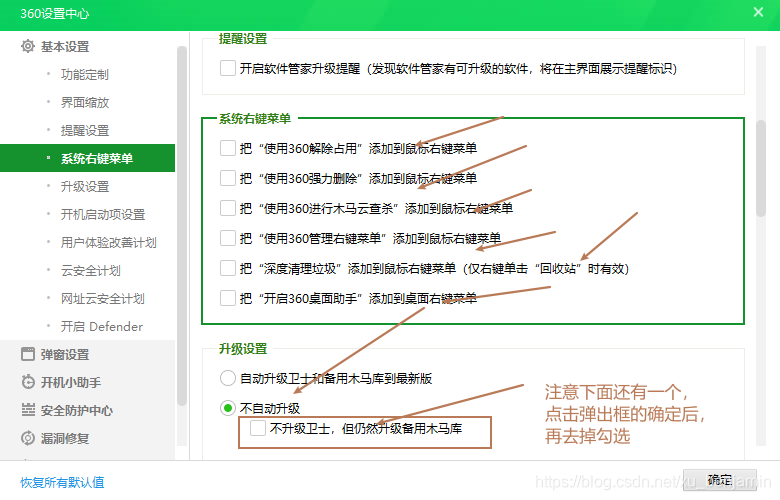
Task: Select the 不自动升级 radio button
Action: [228, 408]
